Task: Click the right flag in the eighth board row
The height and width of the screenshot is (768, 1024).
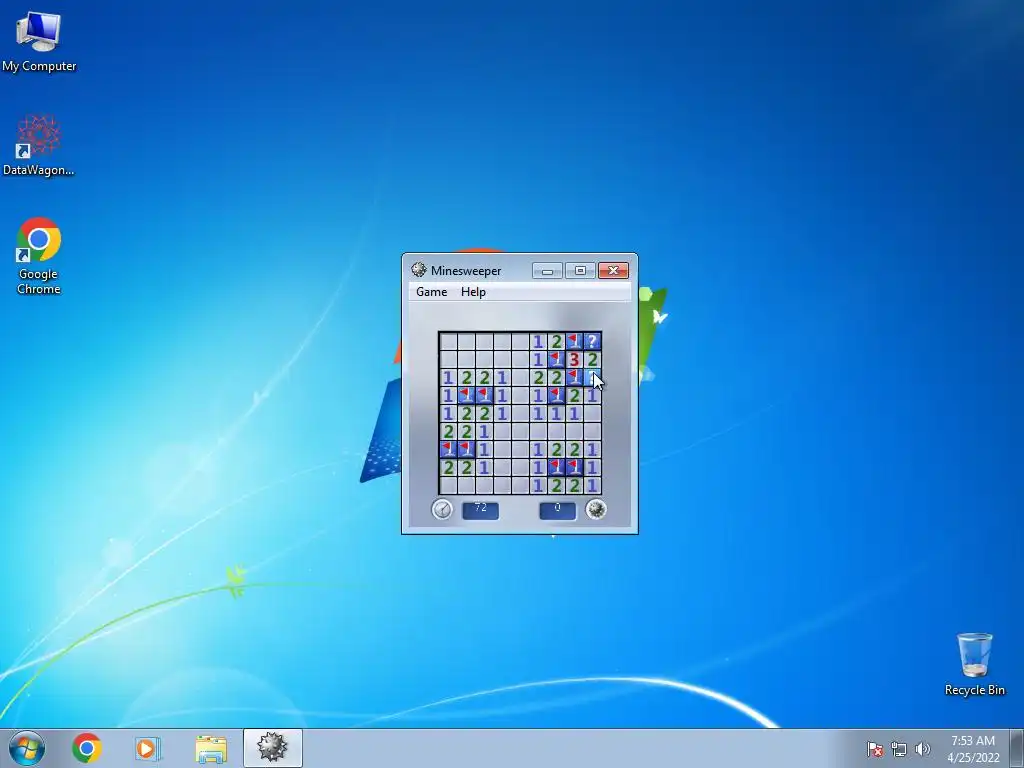Action: coord(574,467)
